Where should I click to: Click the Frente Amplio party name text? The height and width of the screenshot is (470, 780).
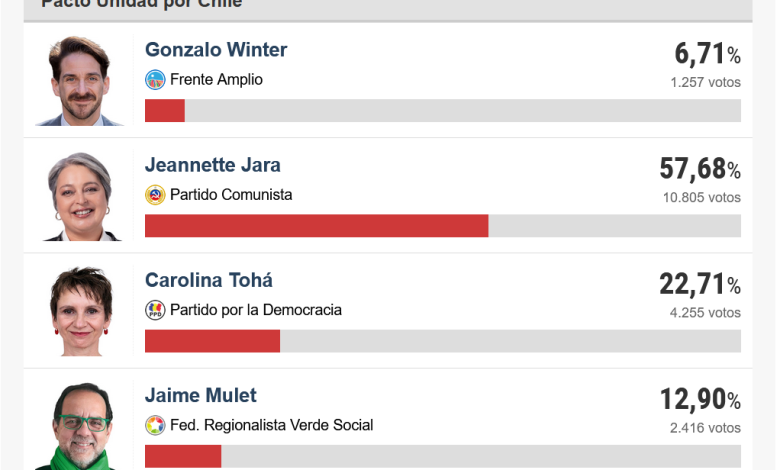tap(216, 80)
